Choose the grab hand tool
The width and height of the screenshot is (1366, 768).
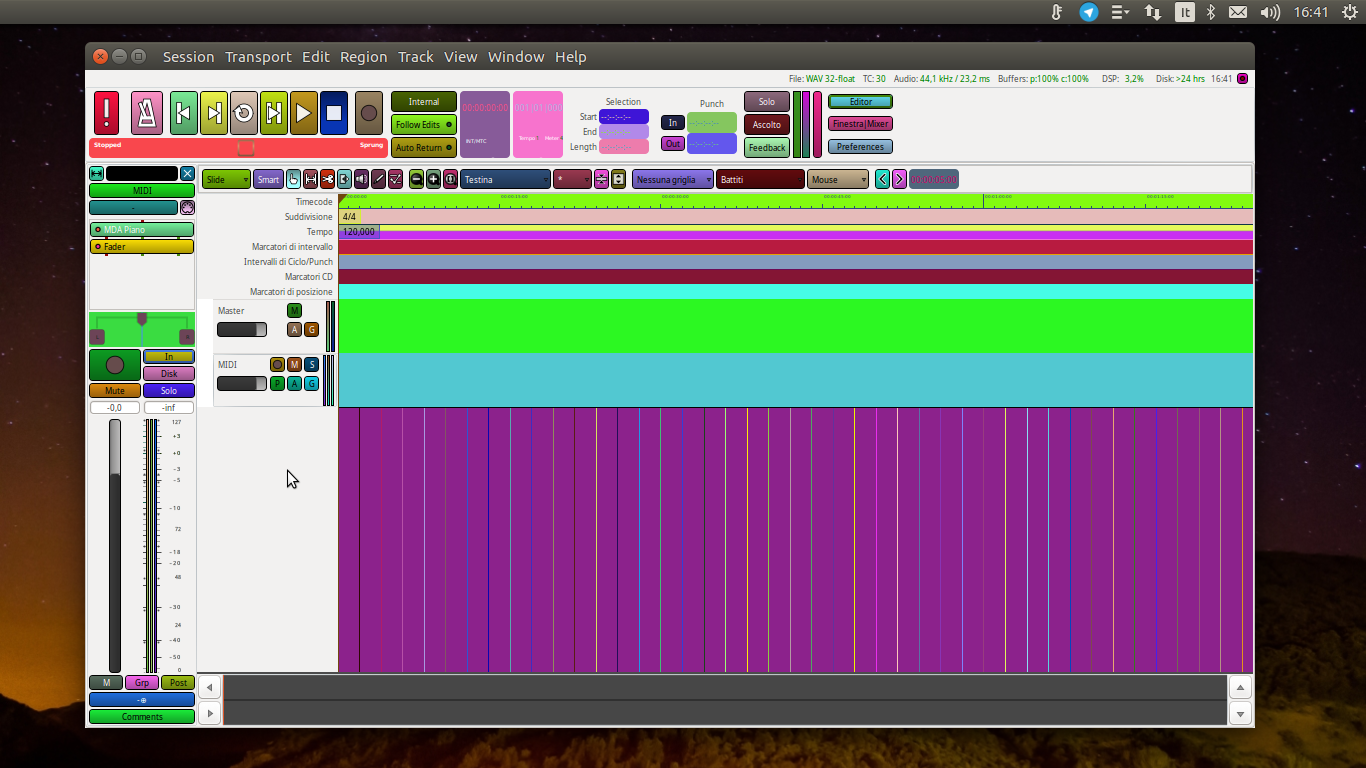point(293,179)
